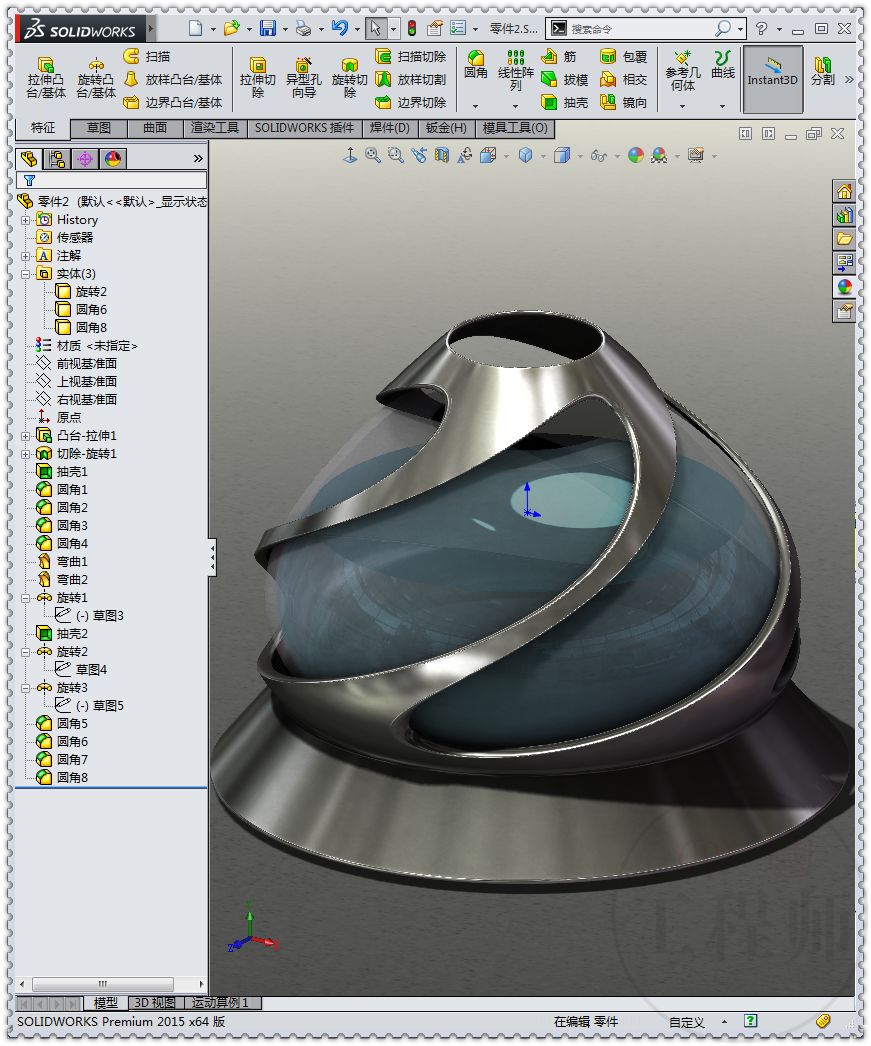This screenshot has height=1046, width=871.
Task: Collapse the 旋转1 feature node
Action: [x=25, y=598]
